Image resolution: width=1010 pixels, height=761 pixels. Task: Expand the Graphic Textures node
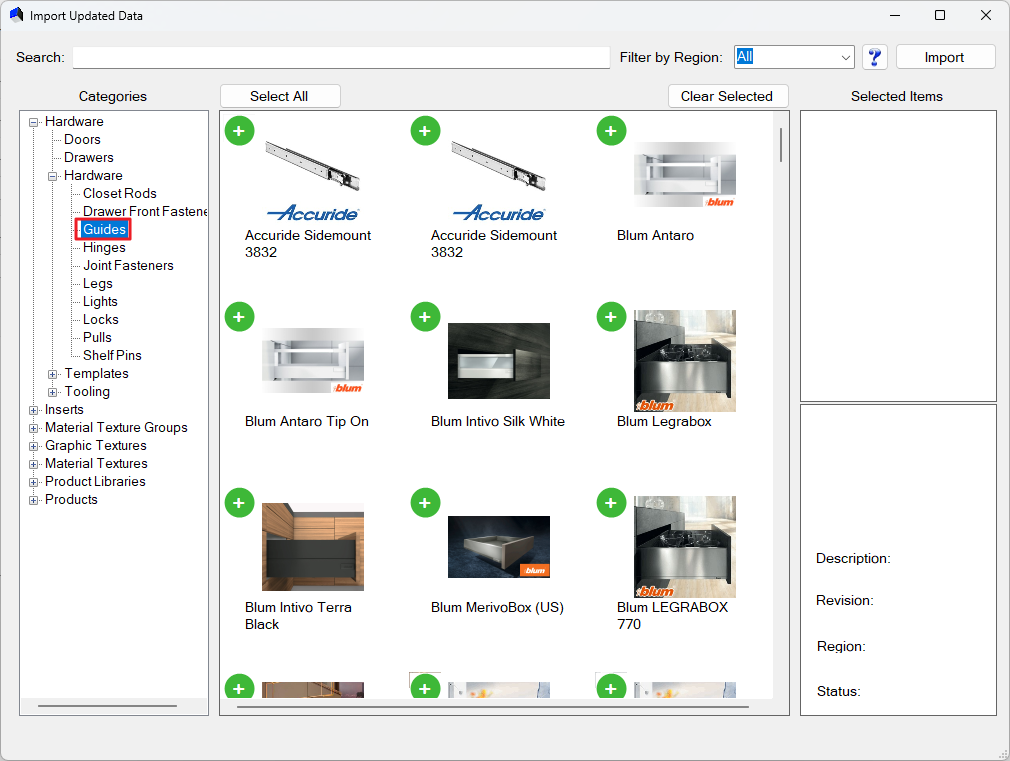point(33,447)
